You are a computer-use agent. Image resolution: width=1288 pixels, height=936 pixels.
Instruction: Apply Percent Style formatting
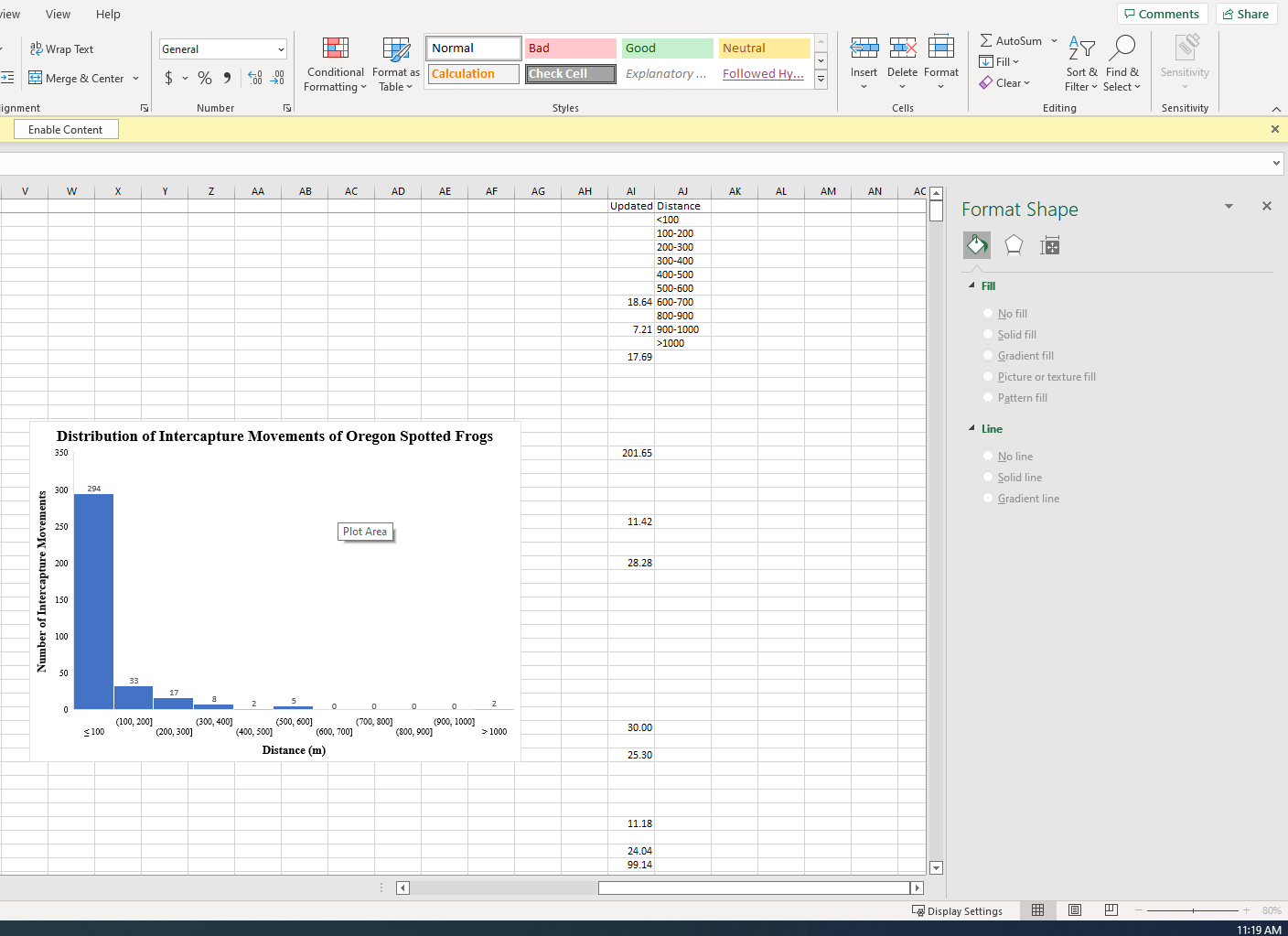click(x=205, y=78)
